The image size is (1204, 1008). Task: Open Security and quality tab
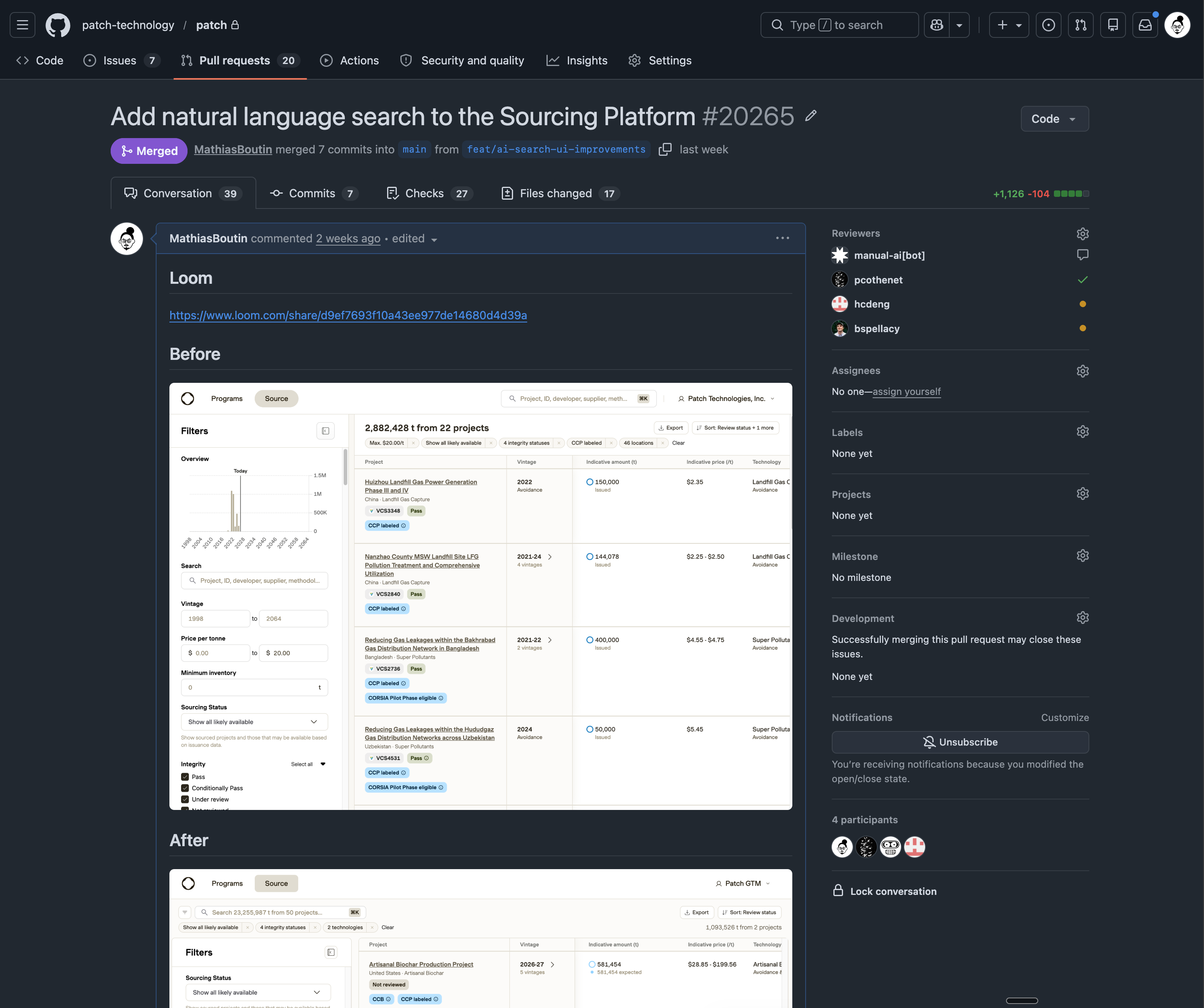pos(462,60)
